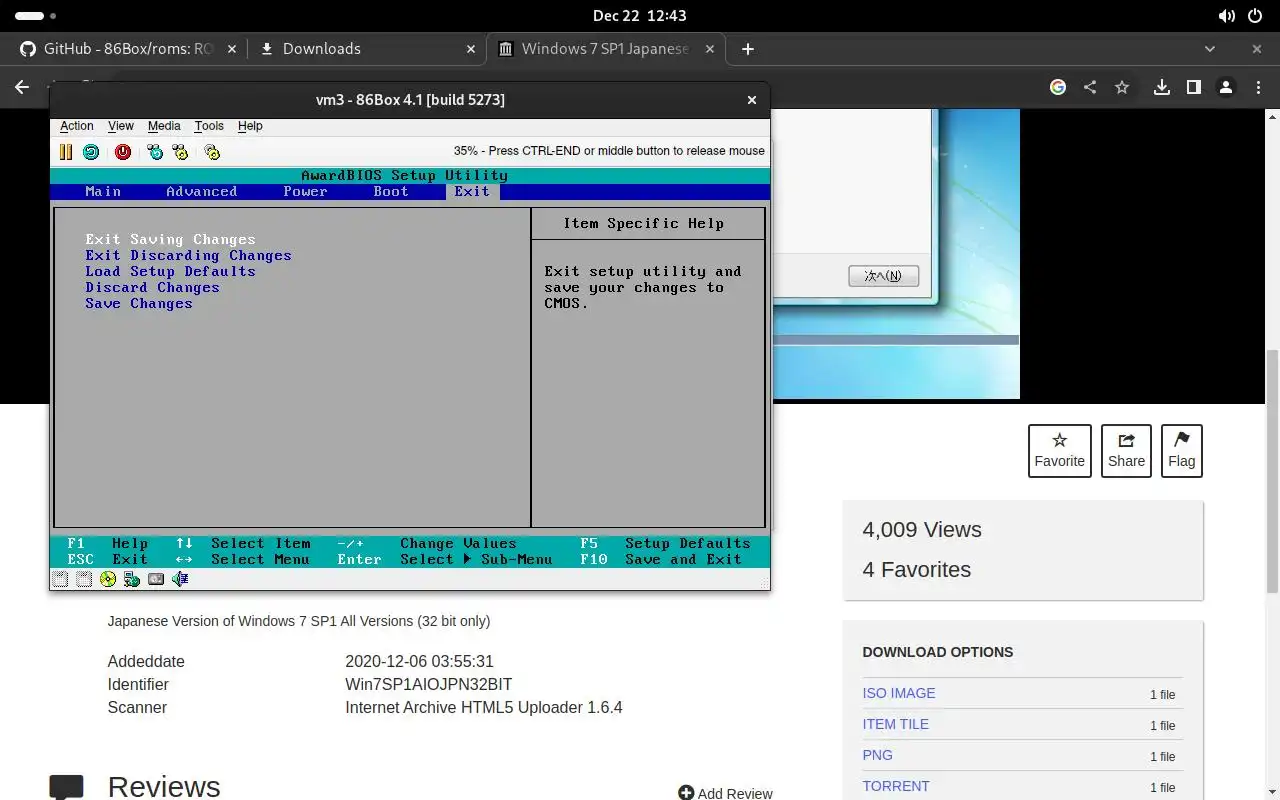Open the Action menu in 86Box
This screenshot has height=800, width=1280.
point(77,126)
